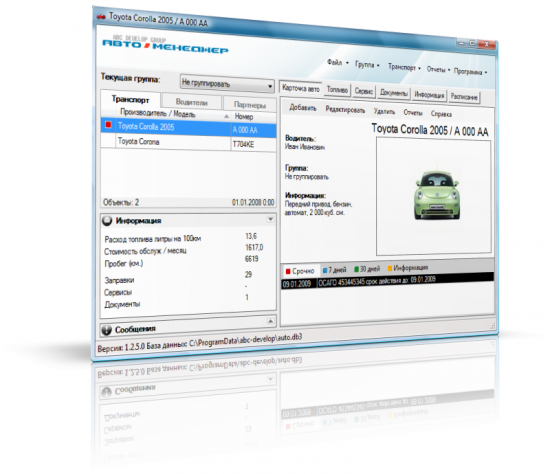Open the Транспорт menu in the menu bar

point(404,67)
